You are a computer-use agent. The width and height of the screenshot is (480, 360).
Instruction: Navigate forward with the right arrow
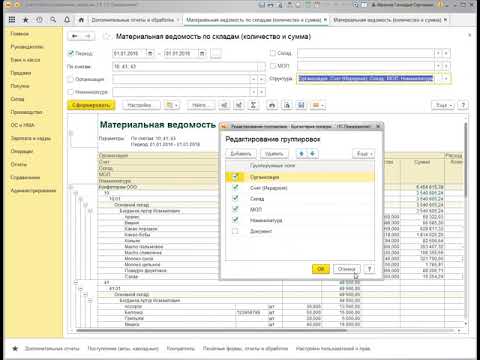point(88,36)
